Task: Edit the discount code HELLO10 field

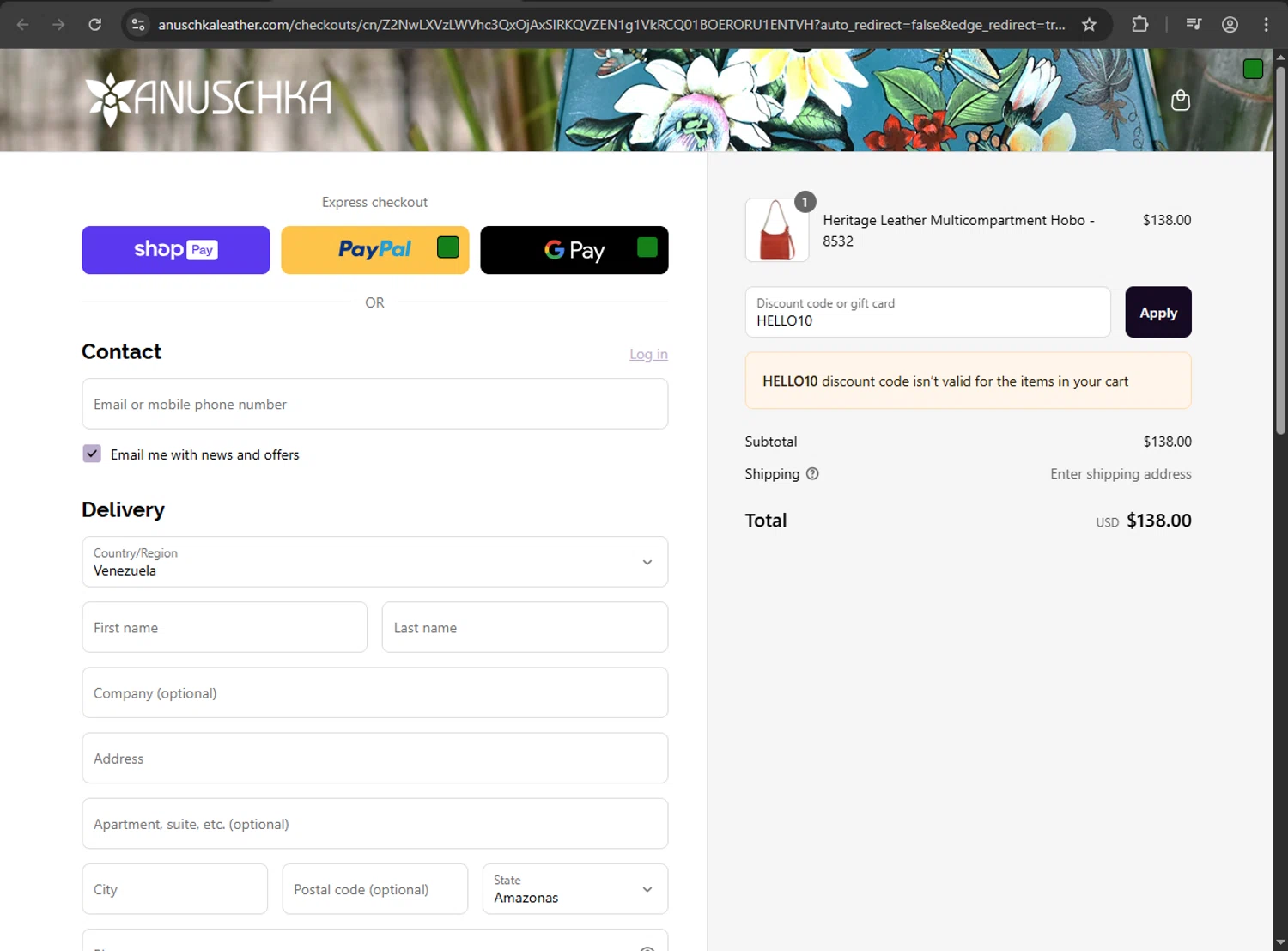Action: (x=927, y=312)
